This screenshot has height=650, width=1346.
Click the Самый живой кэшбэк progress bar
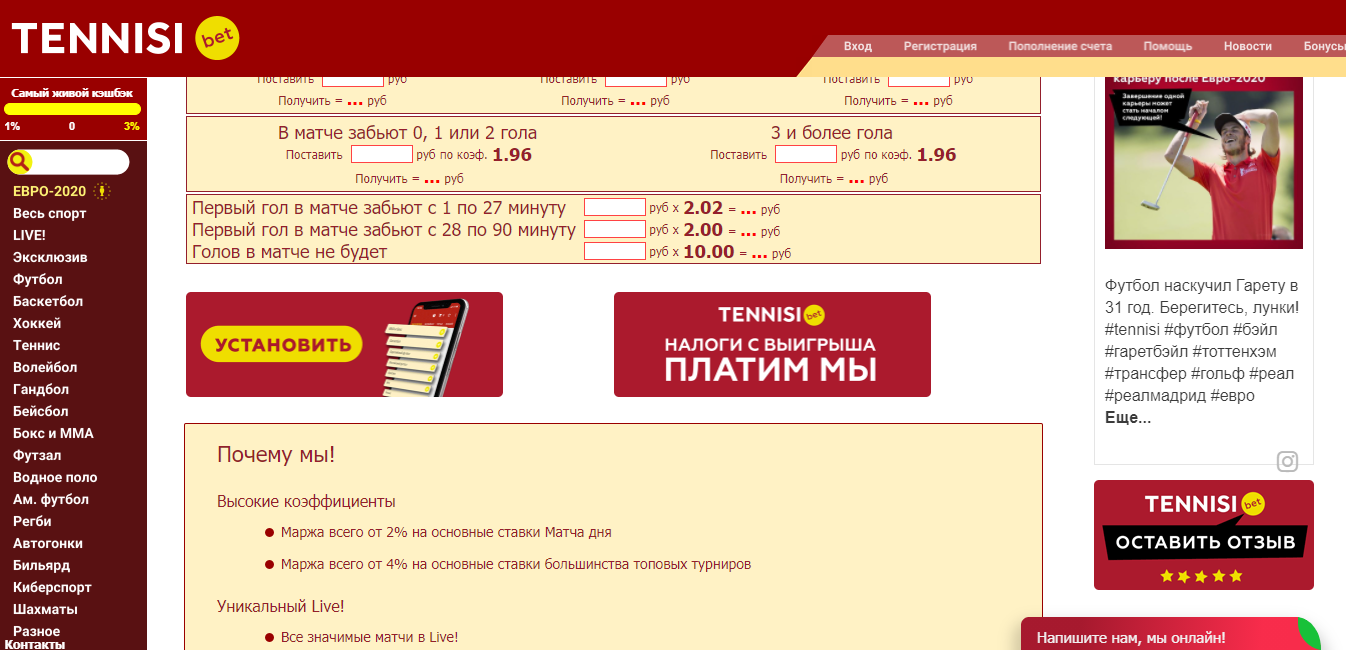click(72, 109)
